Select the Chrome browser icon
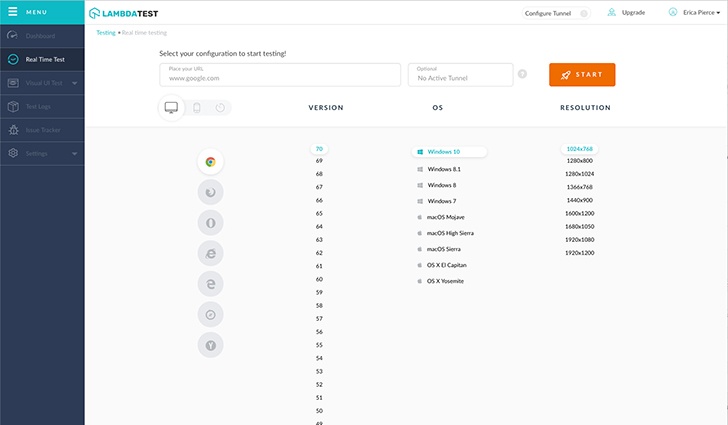728x425 pixels. [210, 161]
